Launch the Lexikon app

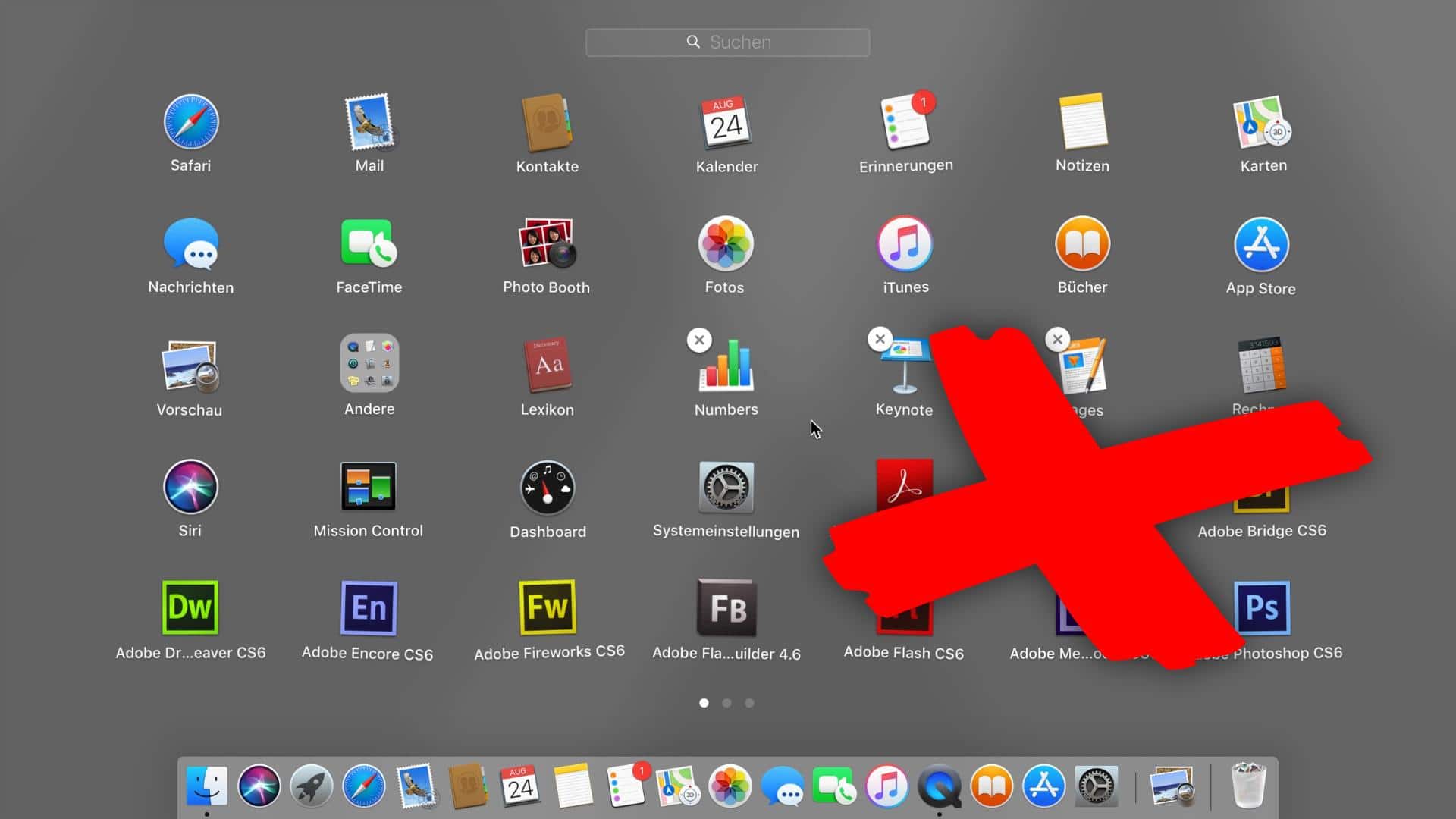pyautogui.click(x=548, y=366)
